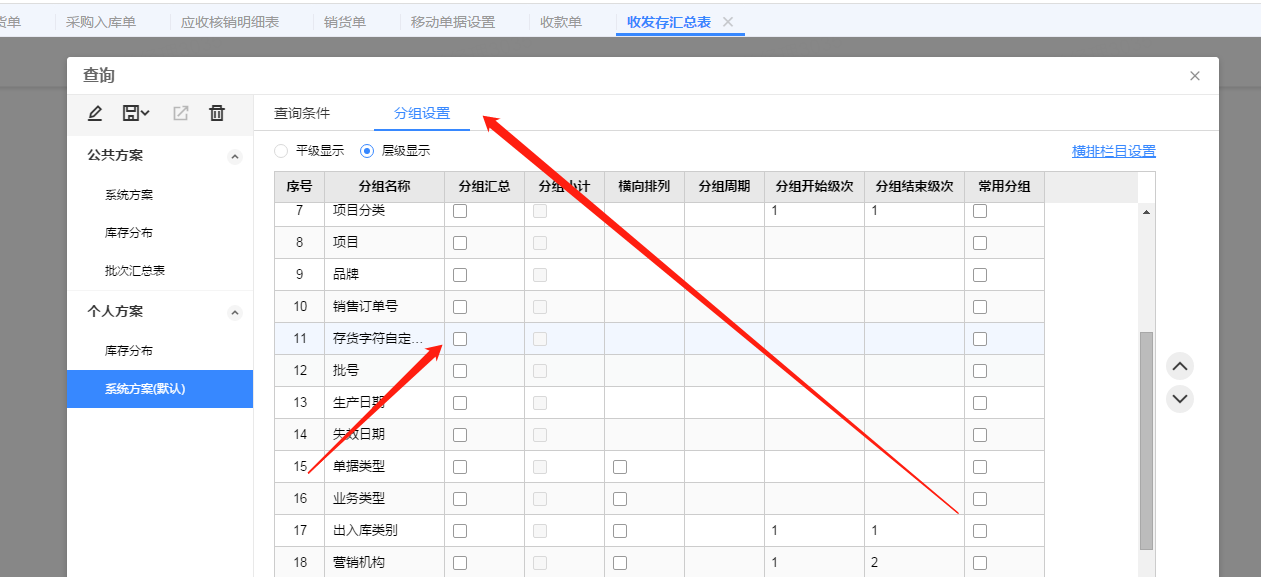Click the 分组开始级次 column header
Screen dimensions: 1261x577
tap(815, 186)
